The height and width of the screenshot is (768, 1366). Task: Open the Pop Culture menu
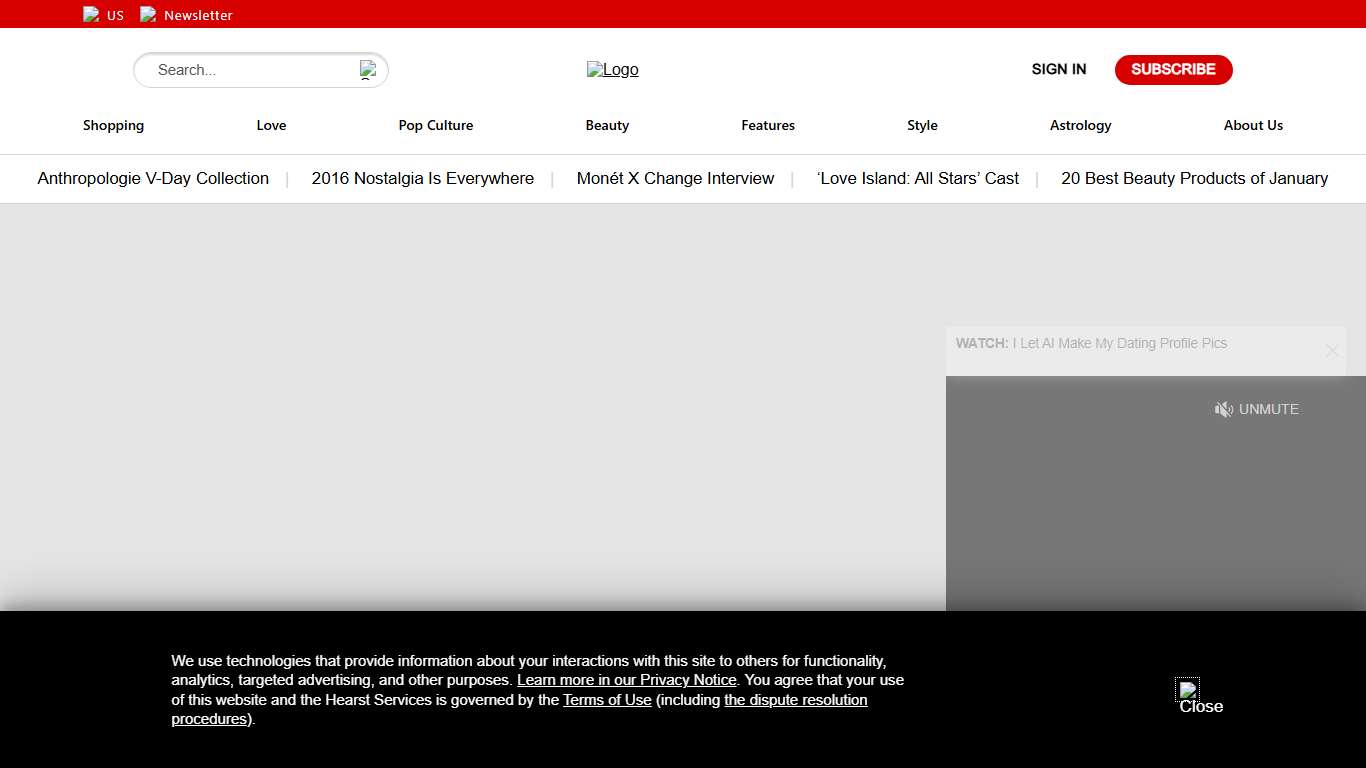pyautogui.click(x=435, y=125)
